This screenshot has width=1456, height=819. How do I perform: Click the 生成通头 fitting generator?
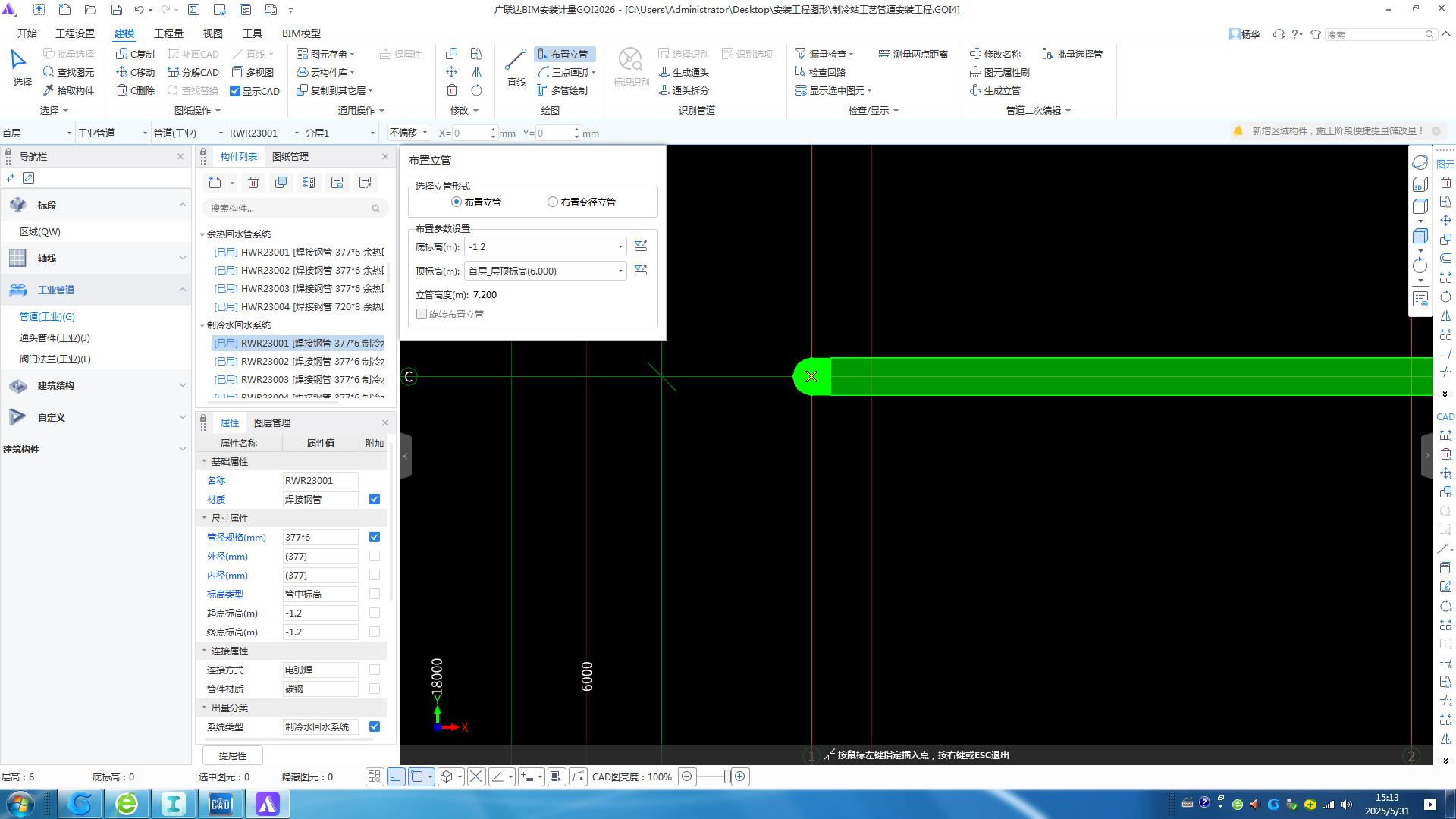click(x=684, y=72)
